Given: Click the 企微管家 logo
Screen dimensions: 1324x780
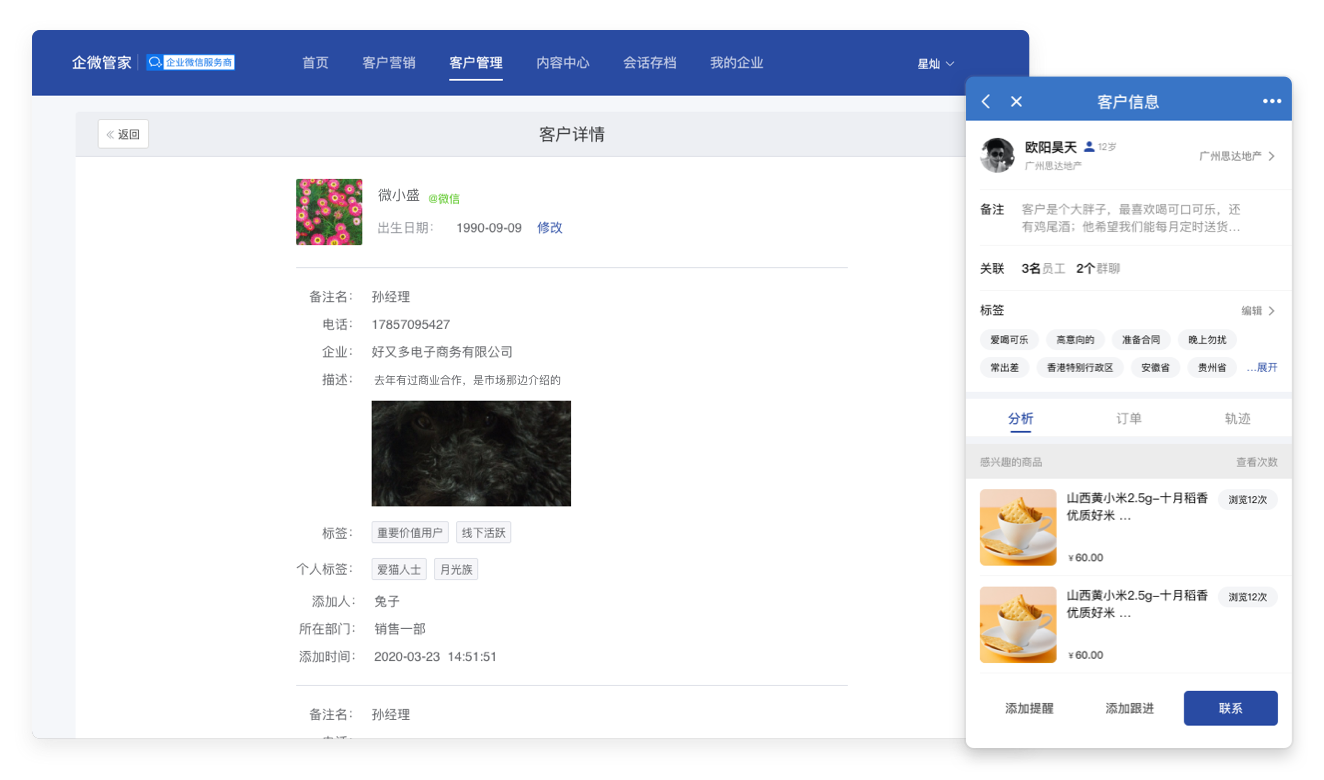Looking at the screenshot, I should [x=102, y=62].
